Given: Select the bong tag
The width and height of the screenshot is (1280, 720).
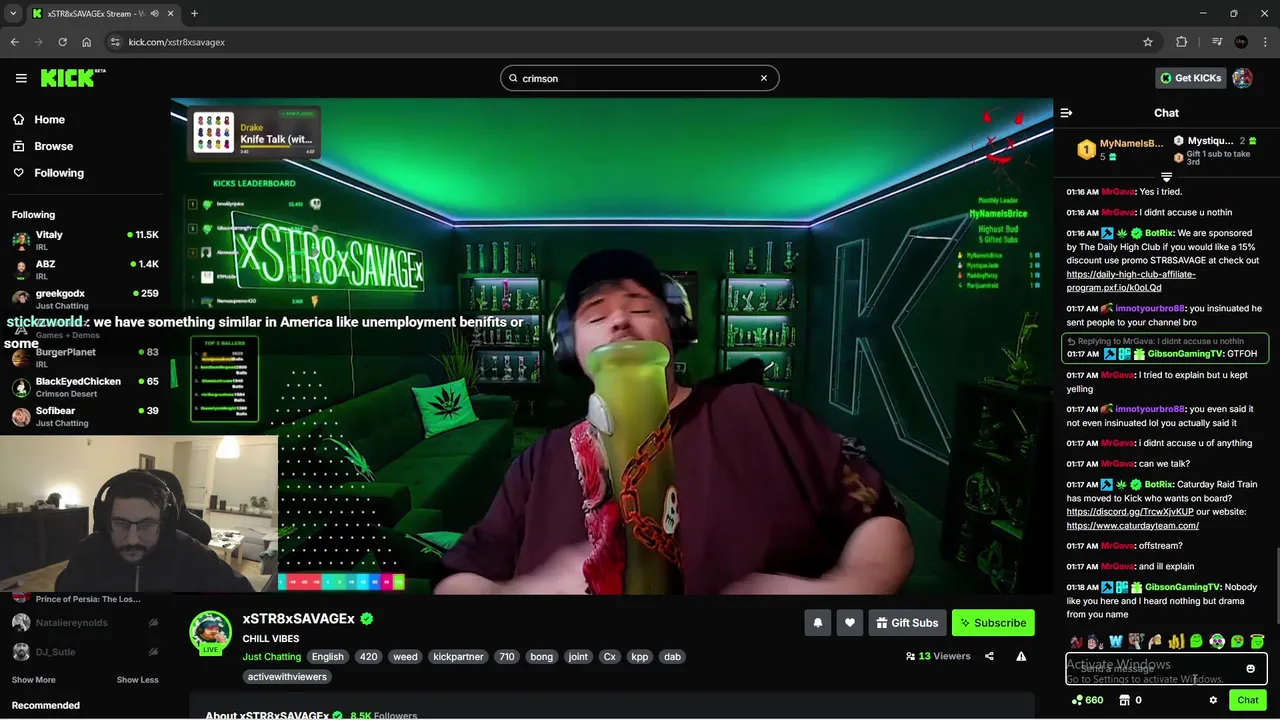Looking at the screenshot, I should click(541, 657).
